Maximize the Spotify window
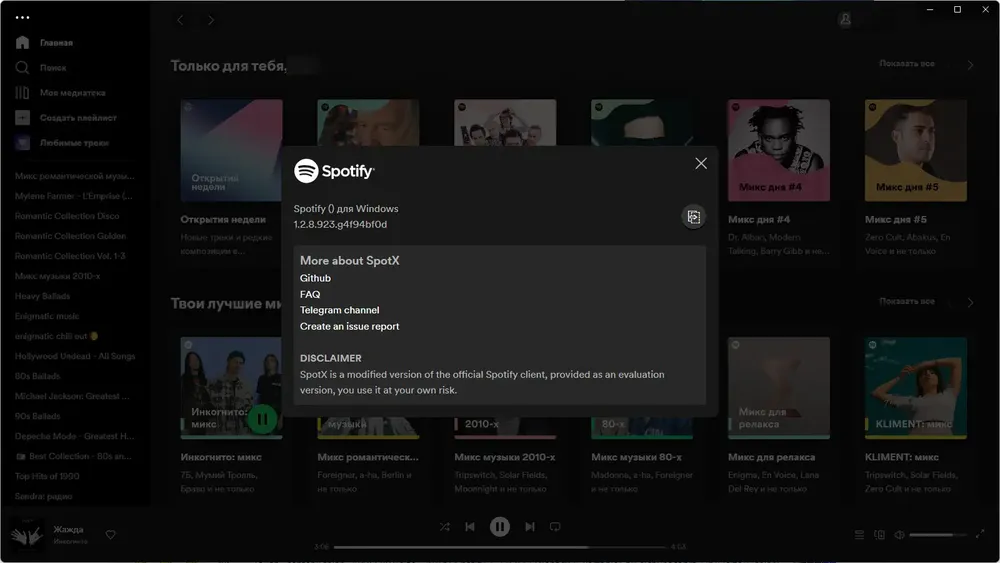 pos(957,10)
